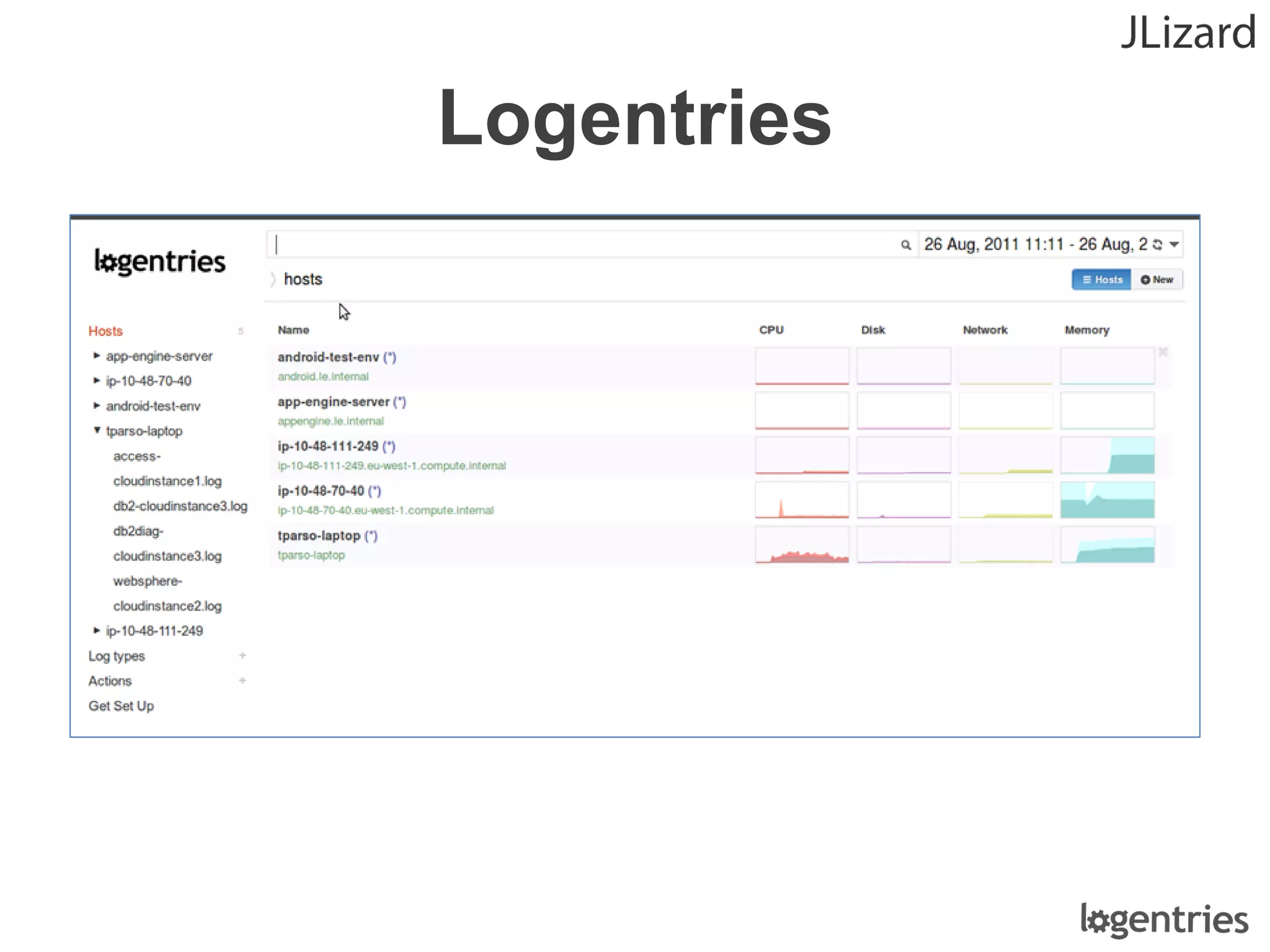1270x952 pixels.
Task: Expand ip-10-48-111-249 tree node
Action: pos(97,630)
